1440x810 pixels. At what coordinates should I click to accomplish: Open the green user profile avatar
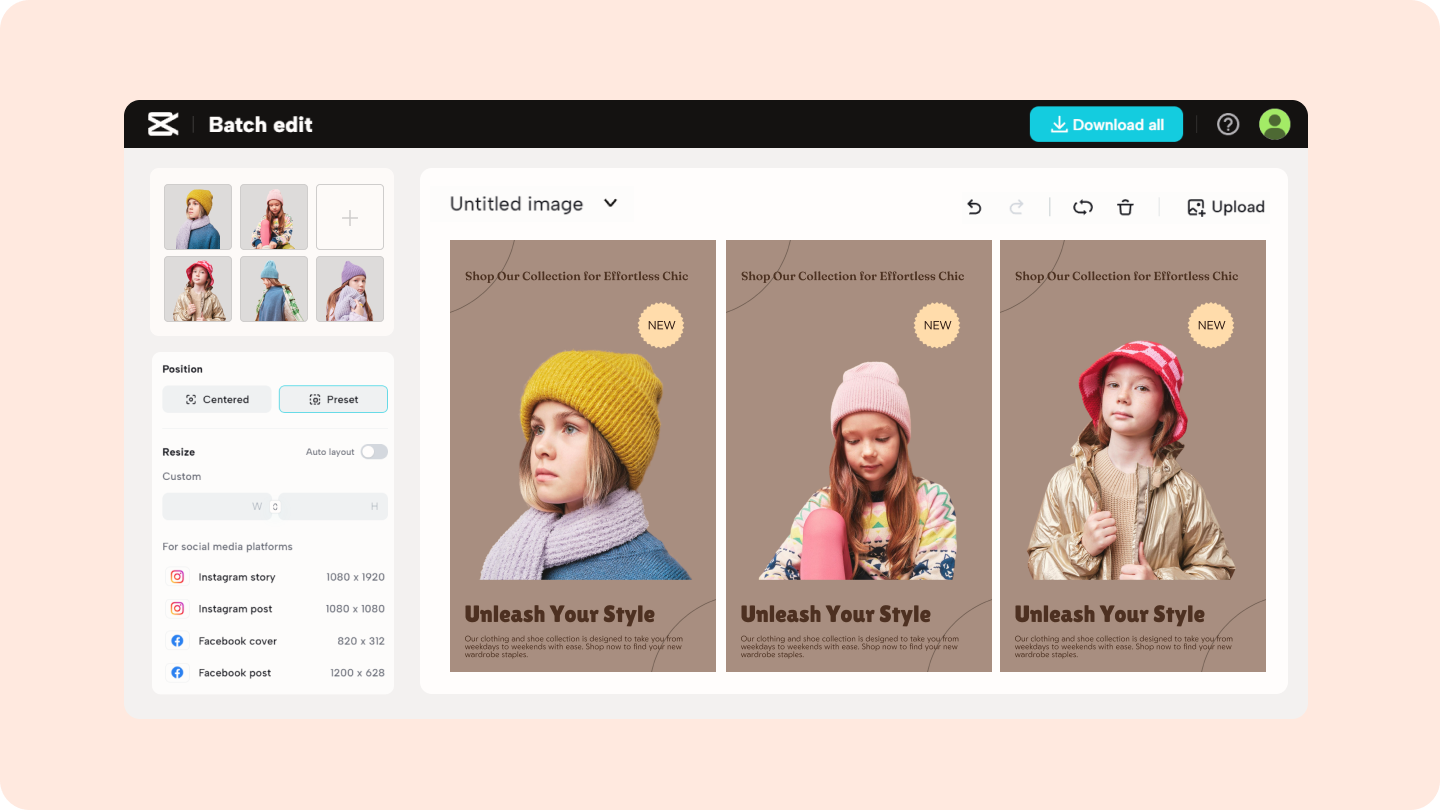point(1274,124)
